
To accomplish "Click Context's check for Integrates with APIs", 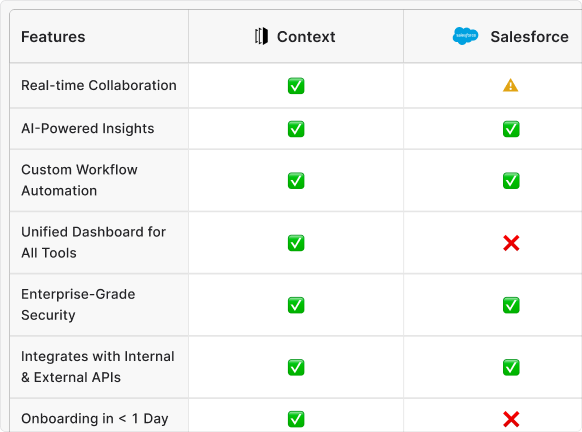I will 296,367.
